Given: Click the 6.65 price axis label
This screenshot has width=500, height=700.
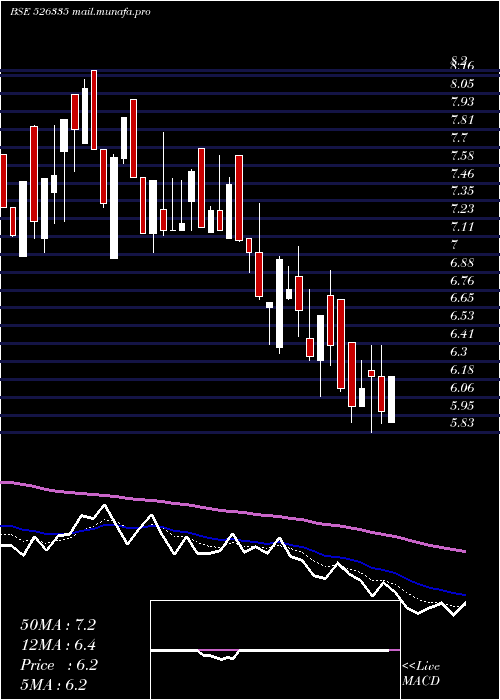Looking at the screenshot, I should tap(462, 298).
